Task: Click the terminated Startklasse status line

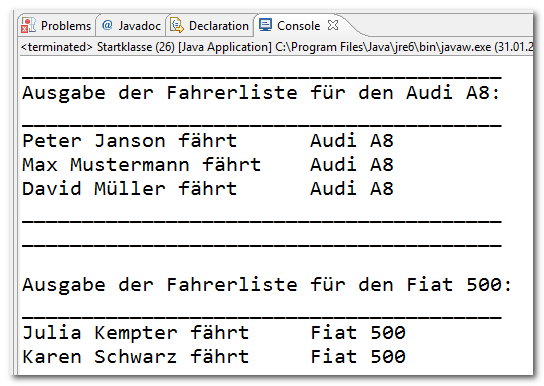Action: [277, 47]
